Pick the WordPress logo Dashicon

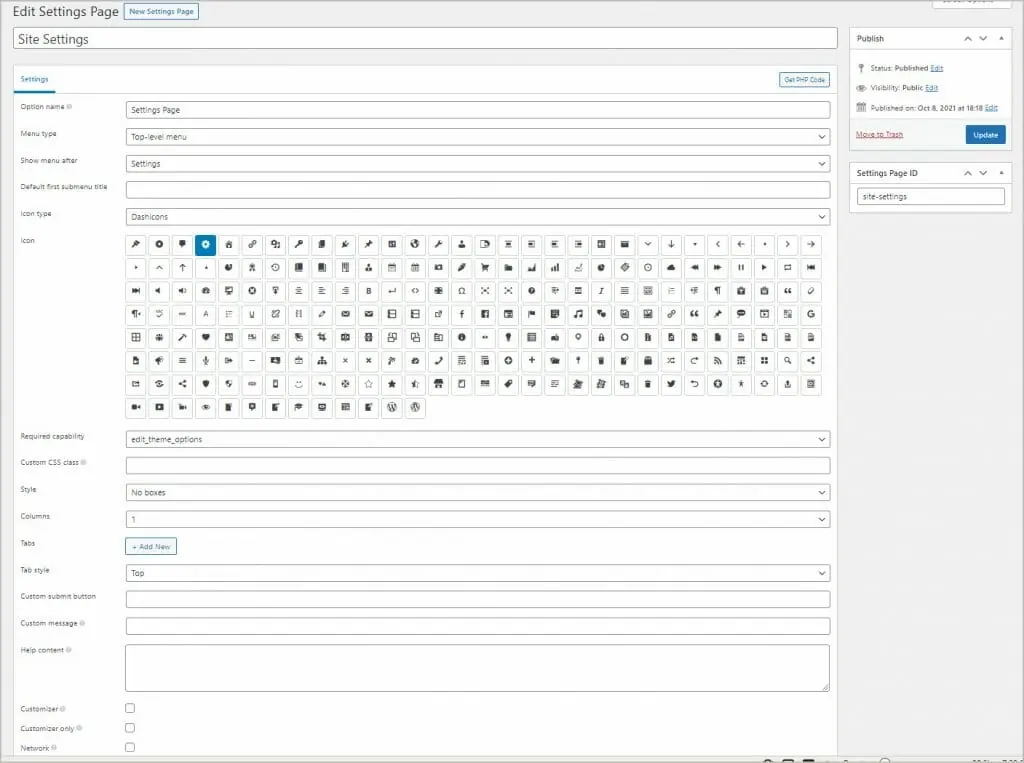click(391, 408)
